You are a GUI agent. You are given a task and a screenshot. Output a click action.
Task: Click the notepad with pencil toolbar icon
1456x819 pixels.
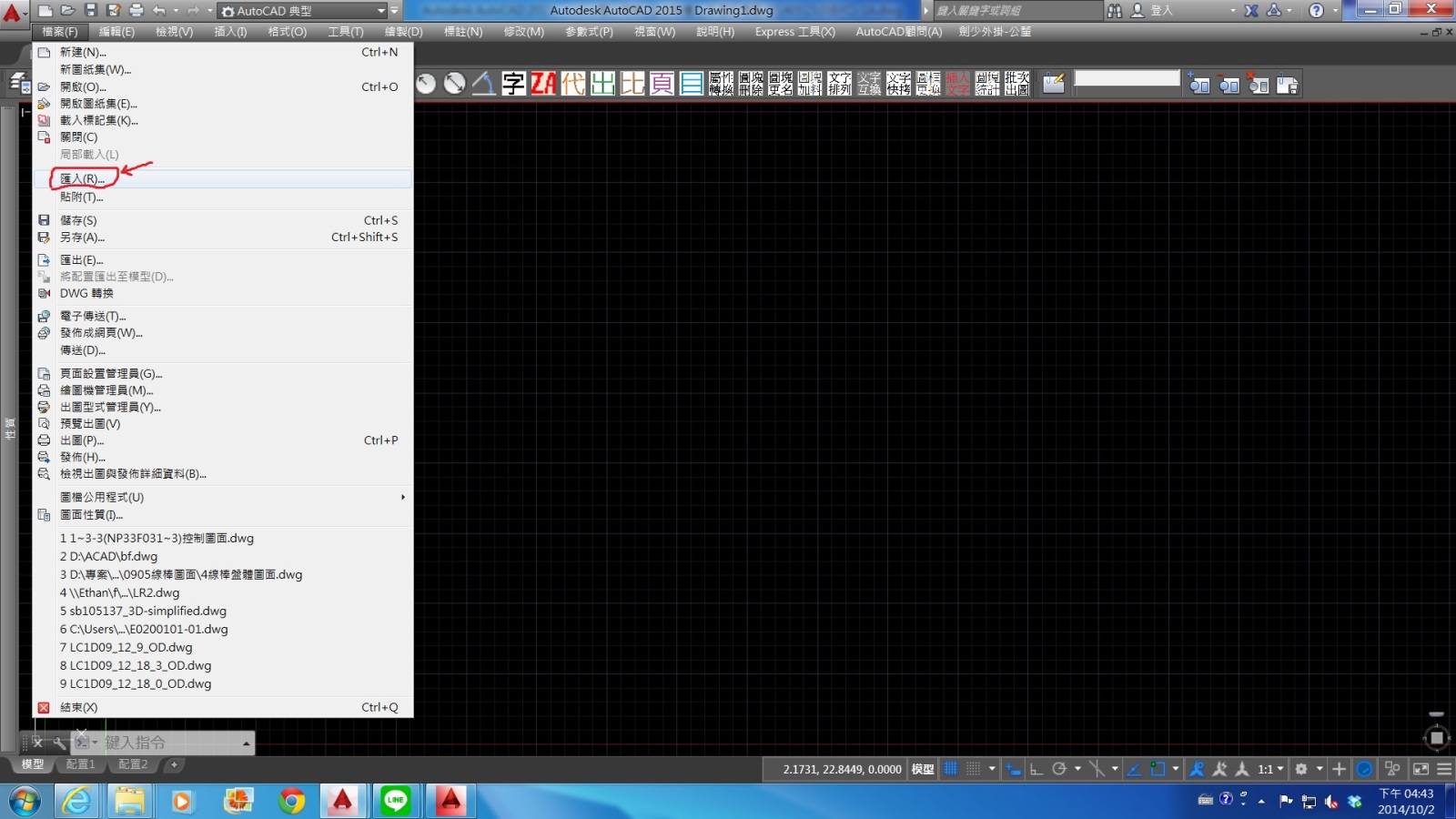[x=1054, y=84]
